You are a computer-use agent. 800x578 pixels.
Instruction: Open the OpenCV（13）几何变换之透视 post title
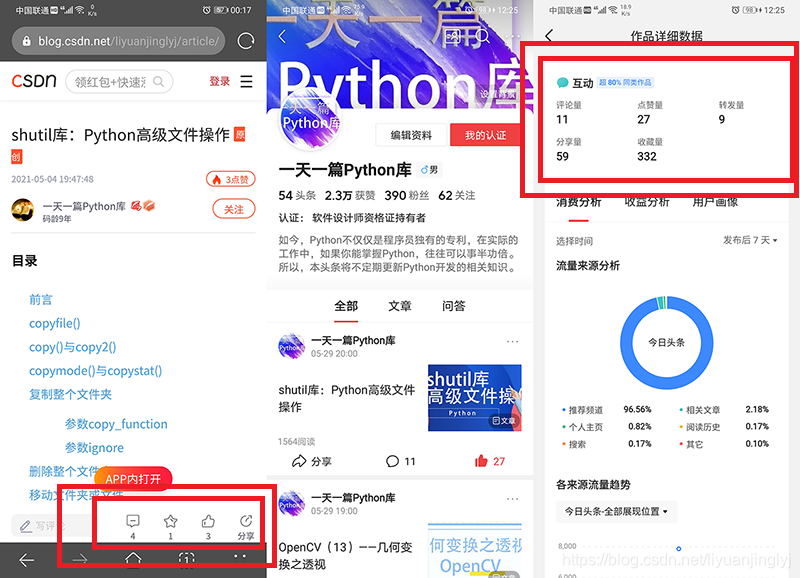click(x=345, y=556)
